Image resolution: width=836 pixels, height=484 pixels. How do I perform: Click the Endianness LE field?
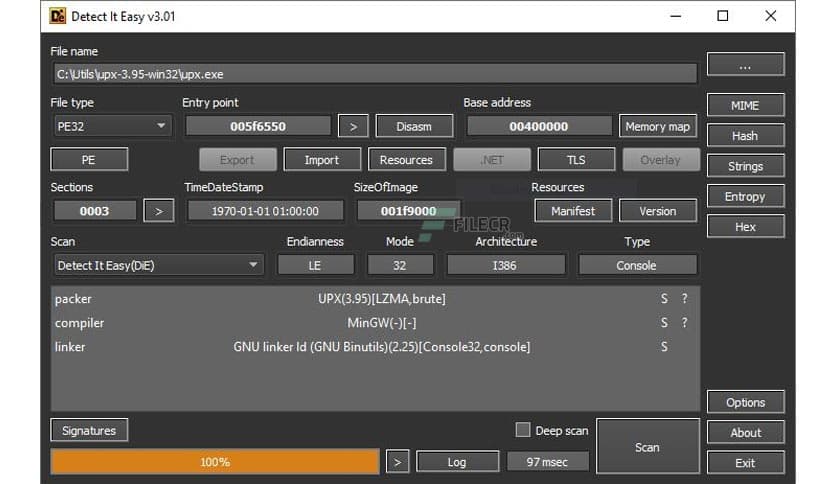click(x=315, y=265)
